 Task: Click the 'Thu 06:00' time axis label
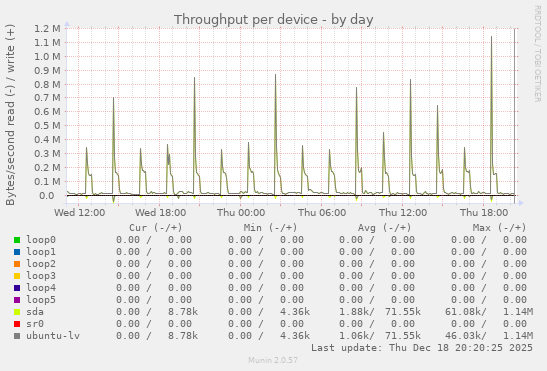click(322, 213)
